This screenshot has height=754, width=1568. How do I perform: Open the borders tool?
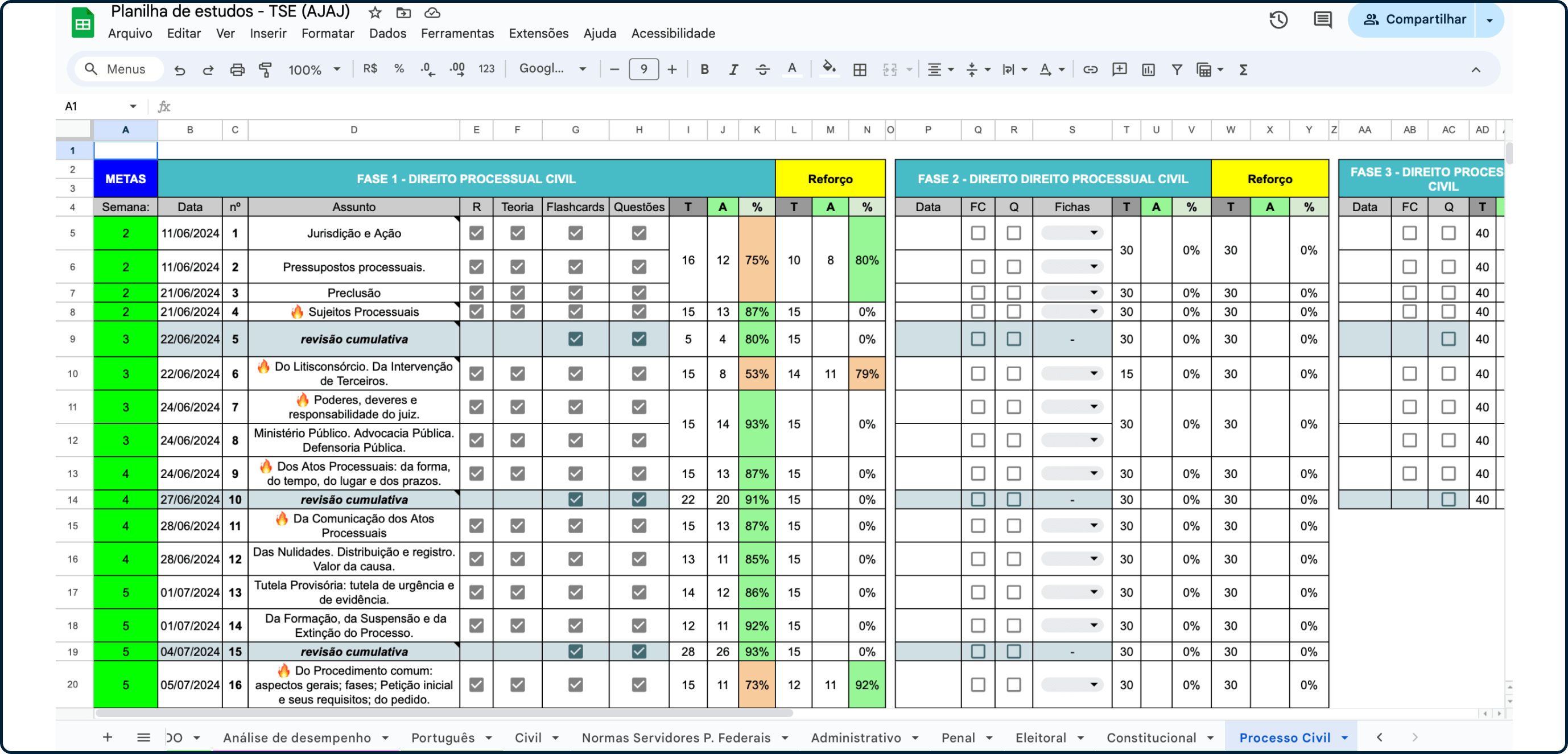(x=860, y=69)
